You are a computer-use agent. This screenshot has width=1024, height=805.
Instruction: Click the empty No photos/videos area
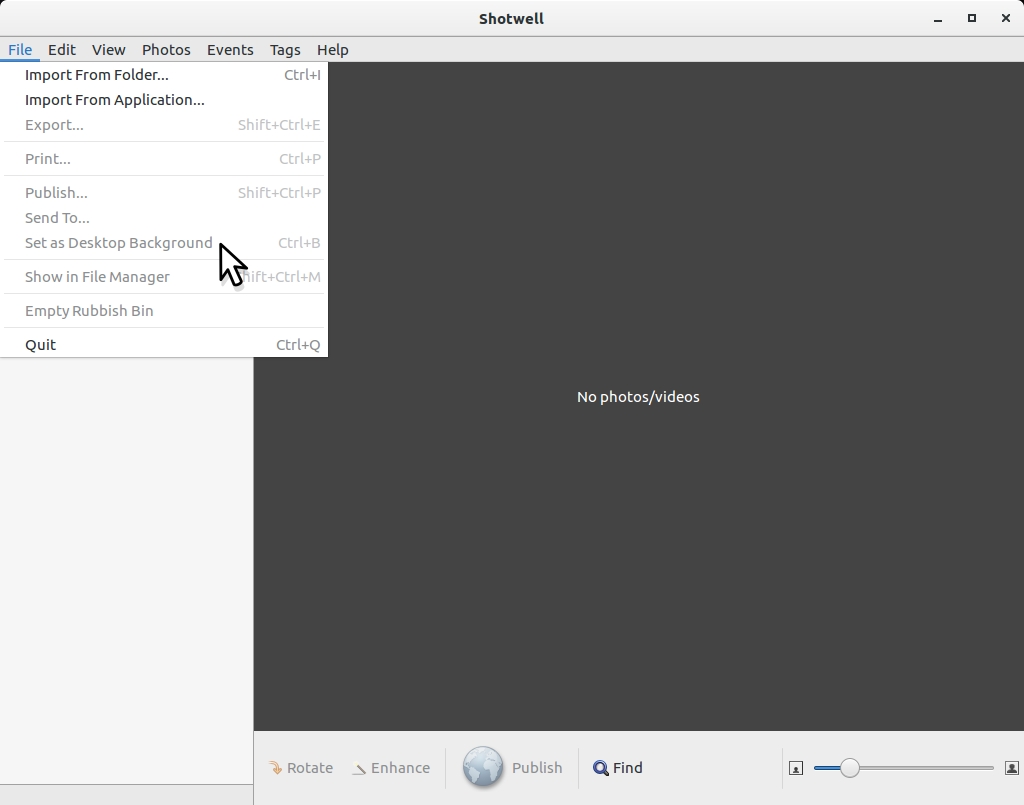click(638, 500)
